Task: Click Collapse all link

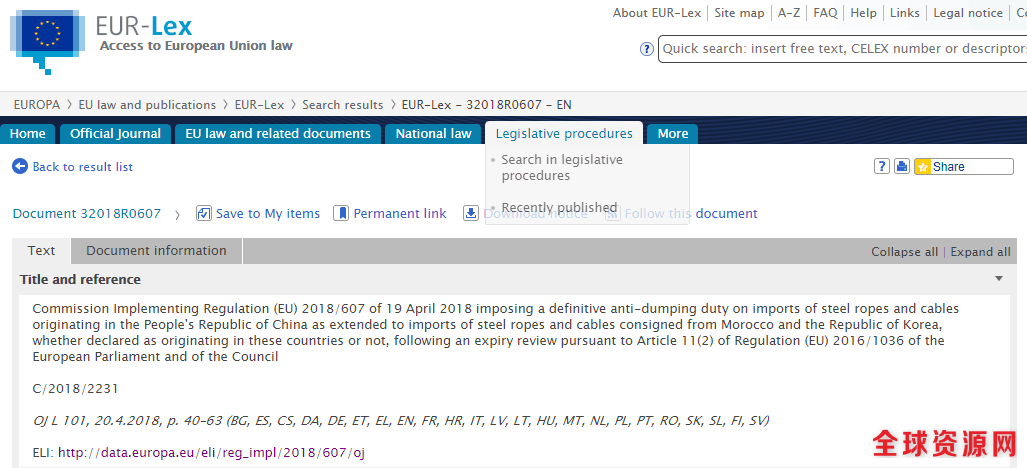Action: pyautogui.click(x=905, y=252)
